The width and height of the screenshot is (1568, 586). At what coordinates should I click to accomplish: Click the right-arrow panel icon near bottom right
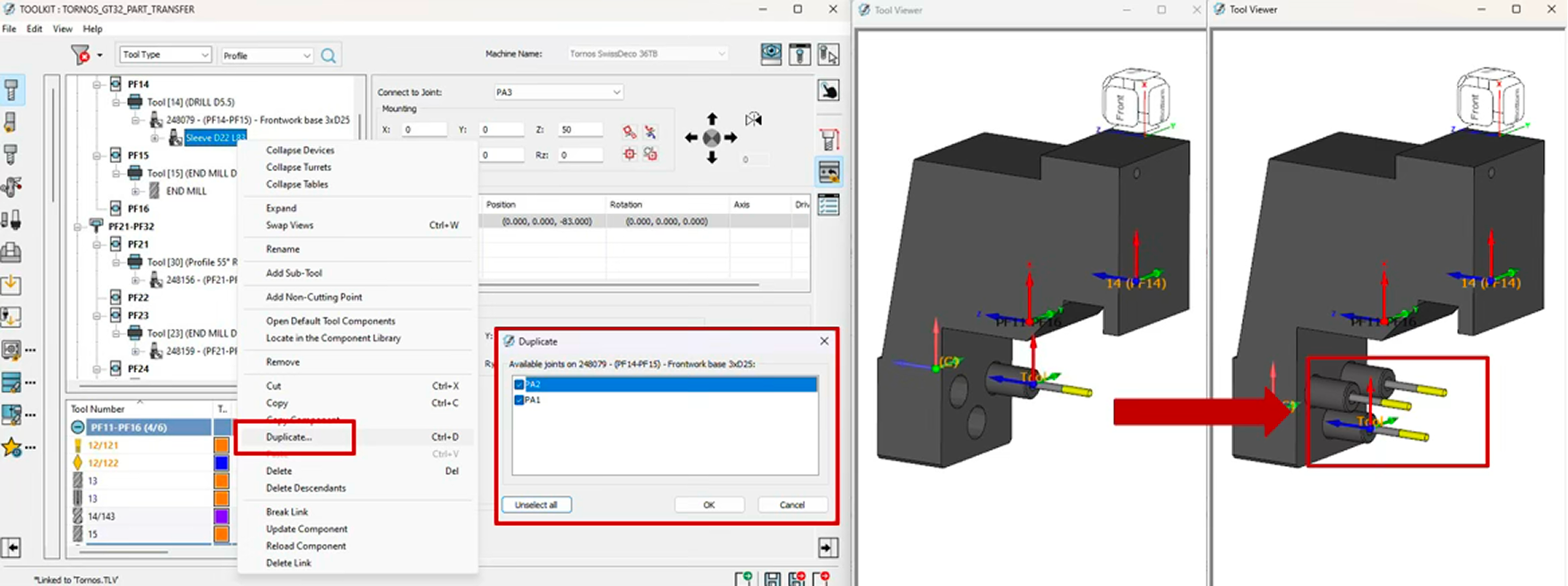coord(828,547)
